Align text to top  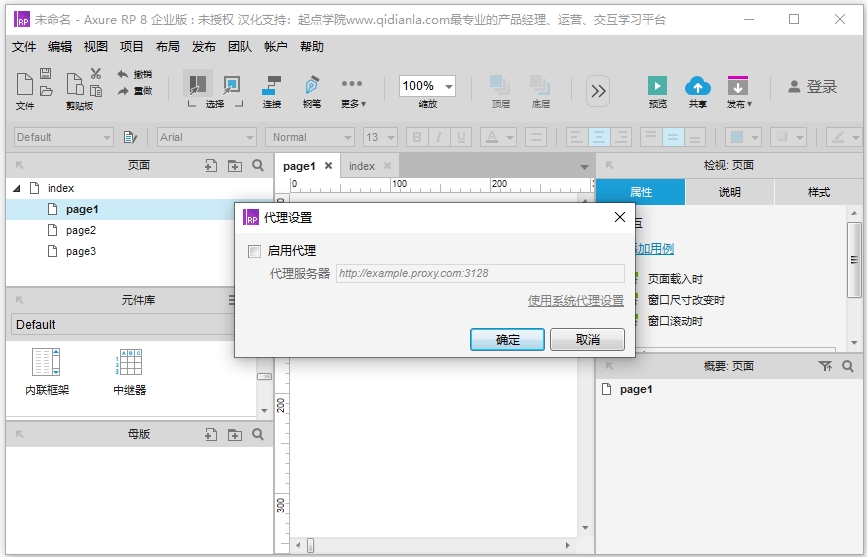click(651, 137)
